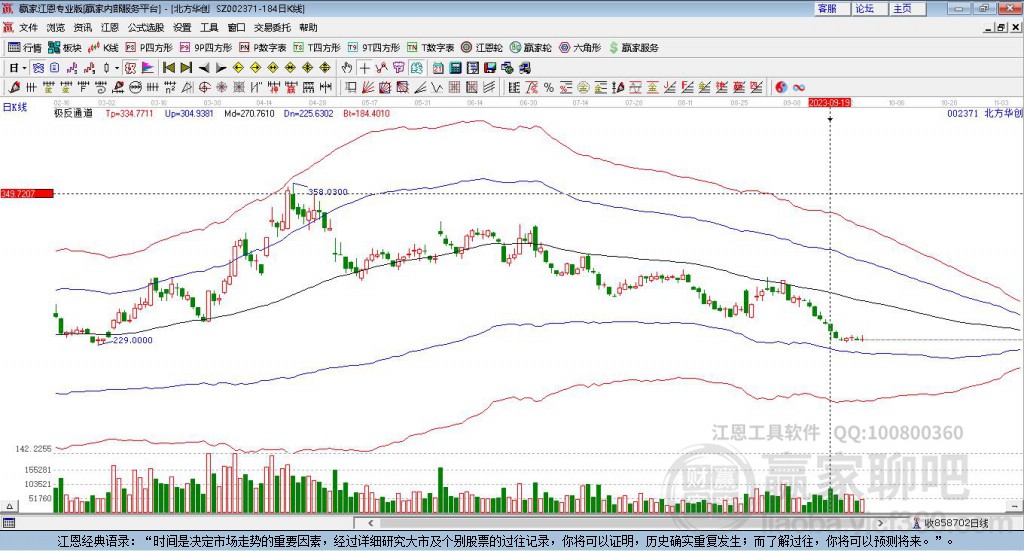Click the blue infinity icon
Image resolution: width=1024 pixels, height=551 pixels.
point(799,87)
